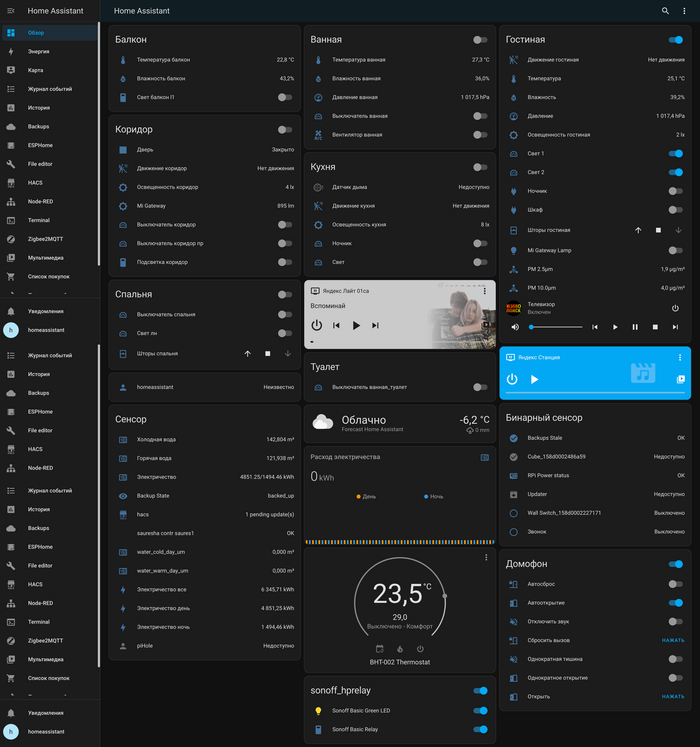Play track on Яндекс Лайт 01ca

[356, 325]
